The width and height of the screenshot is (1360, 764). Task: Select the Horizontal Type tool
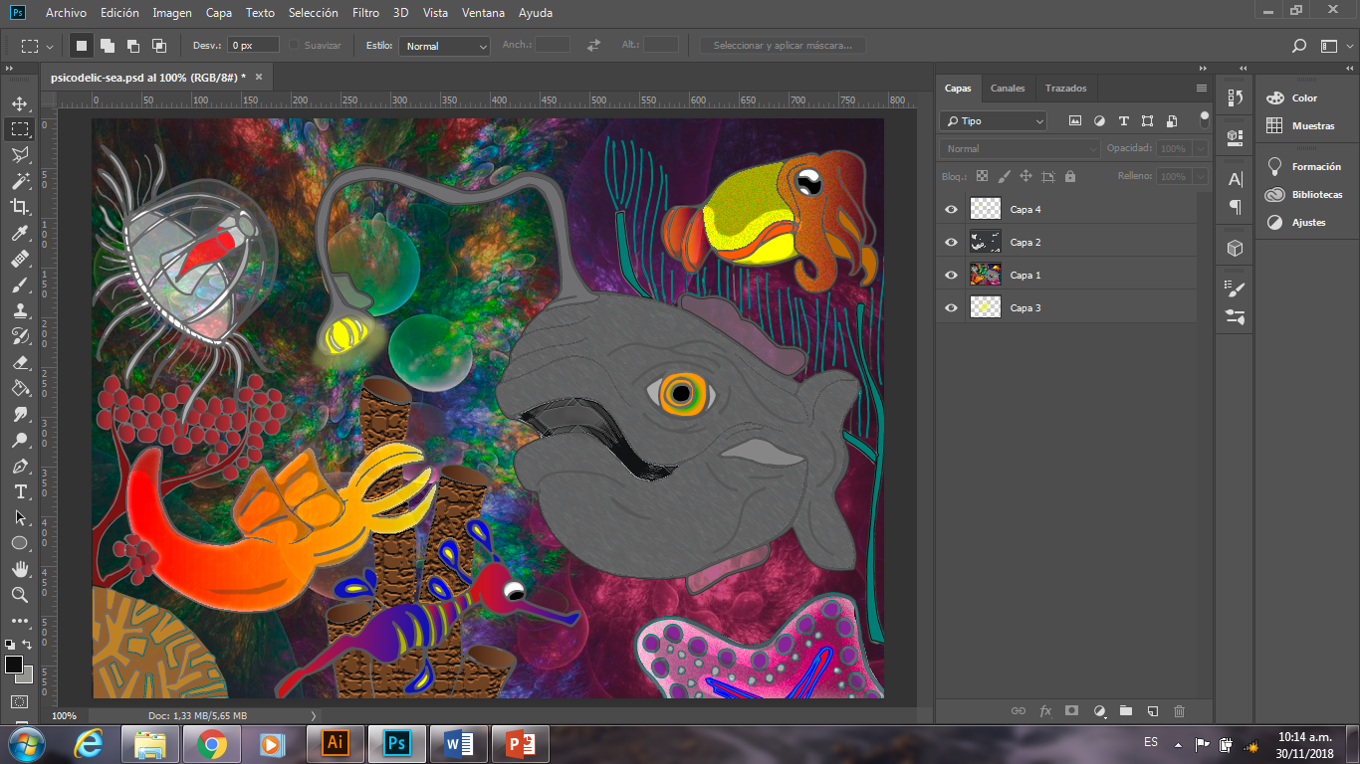(19, 492)
